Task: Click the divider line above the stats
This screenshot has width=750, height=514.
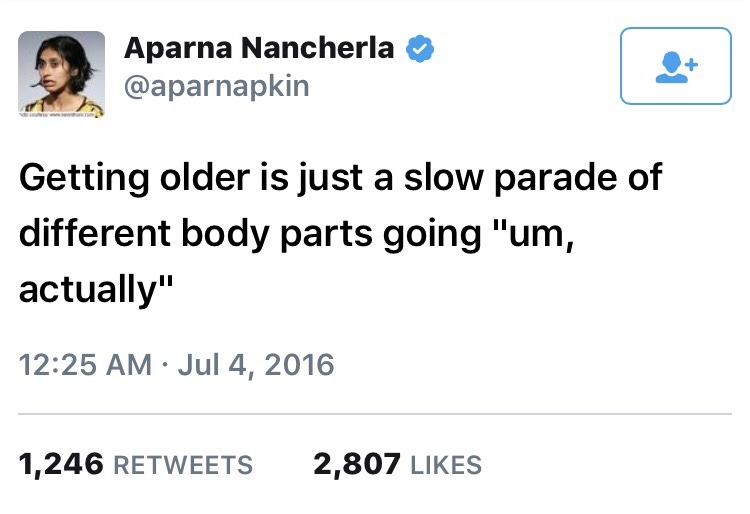Action: click(x=375, y=413)
